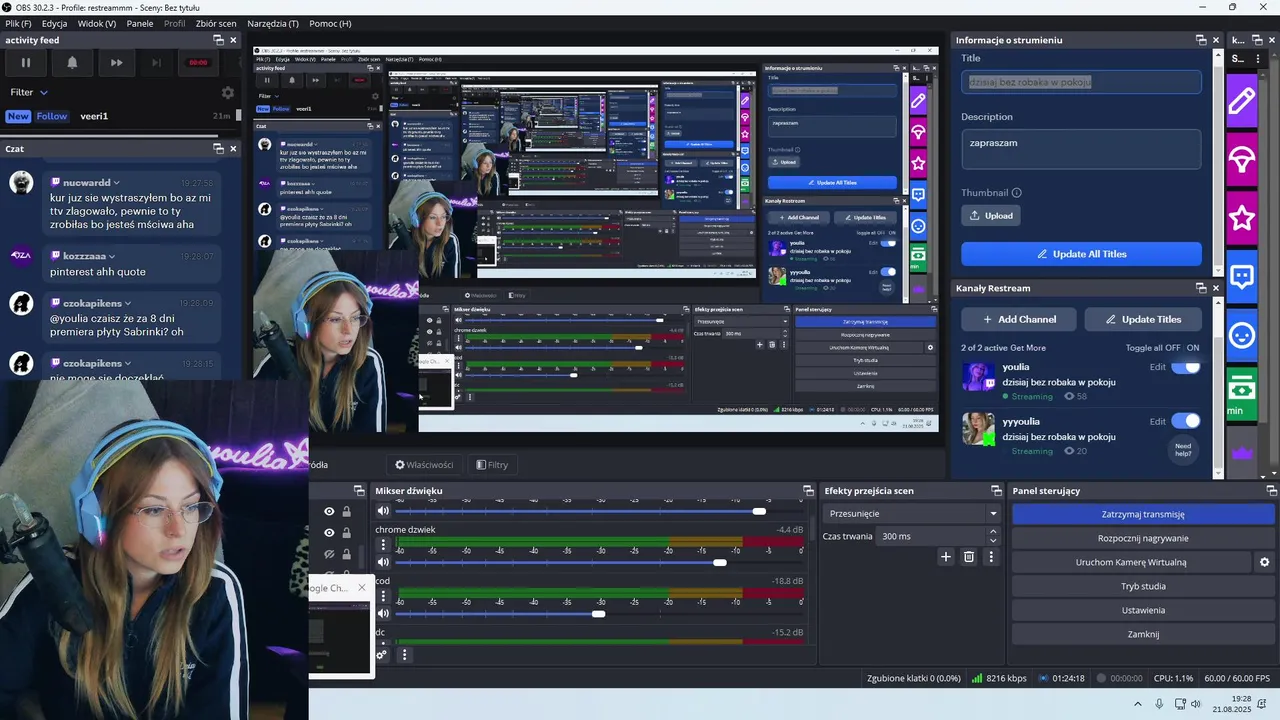Click Add Channel button
Viewport: 1280px width, 720px height.
click(x=1019, y=319)
